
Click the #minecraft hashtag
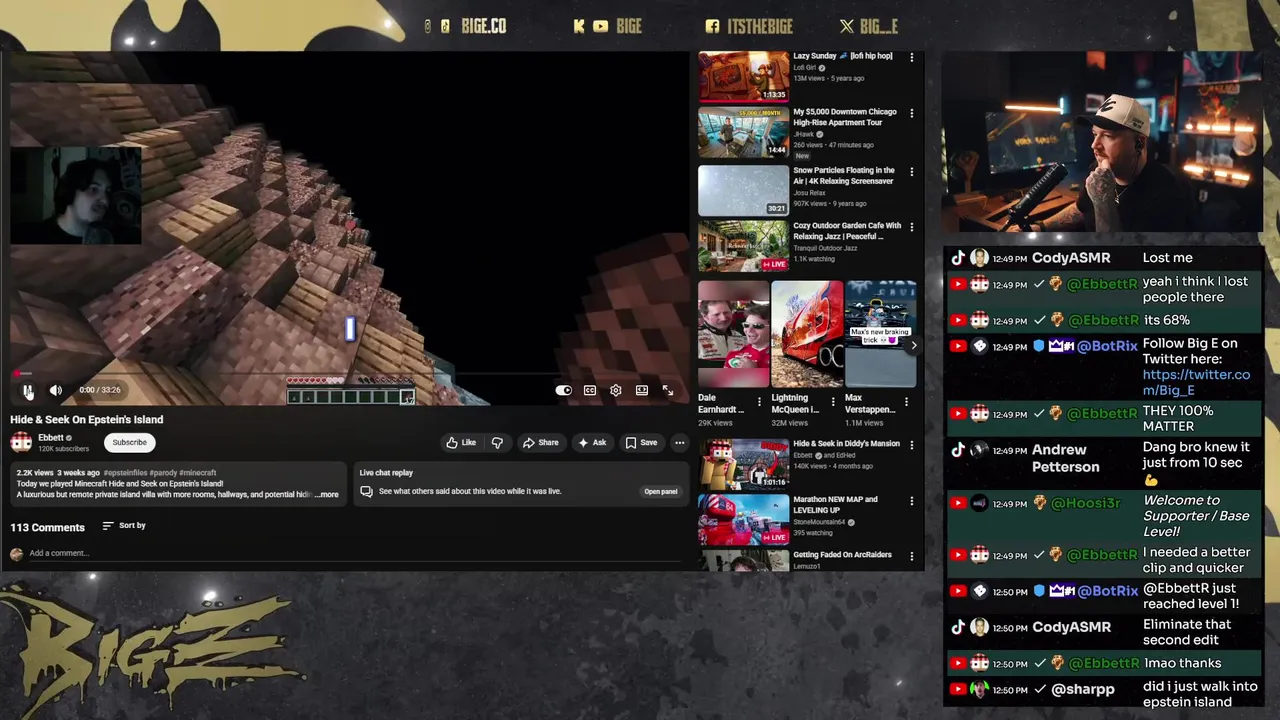(x=198, y=473)
